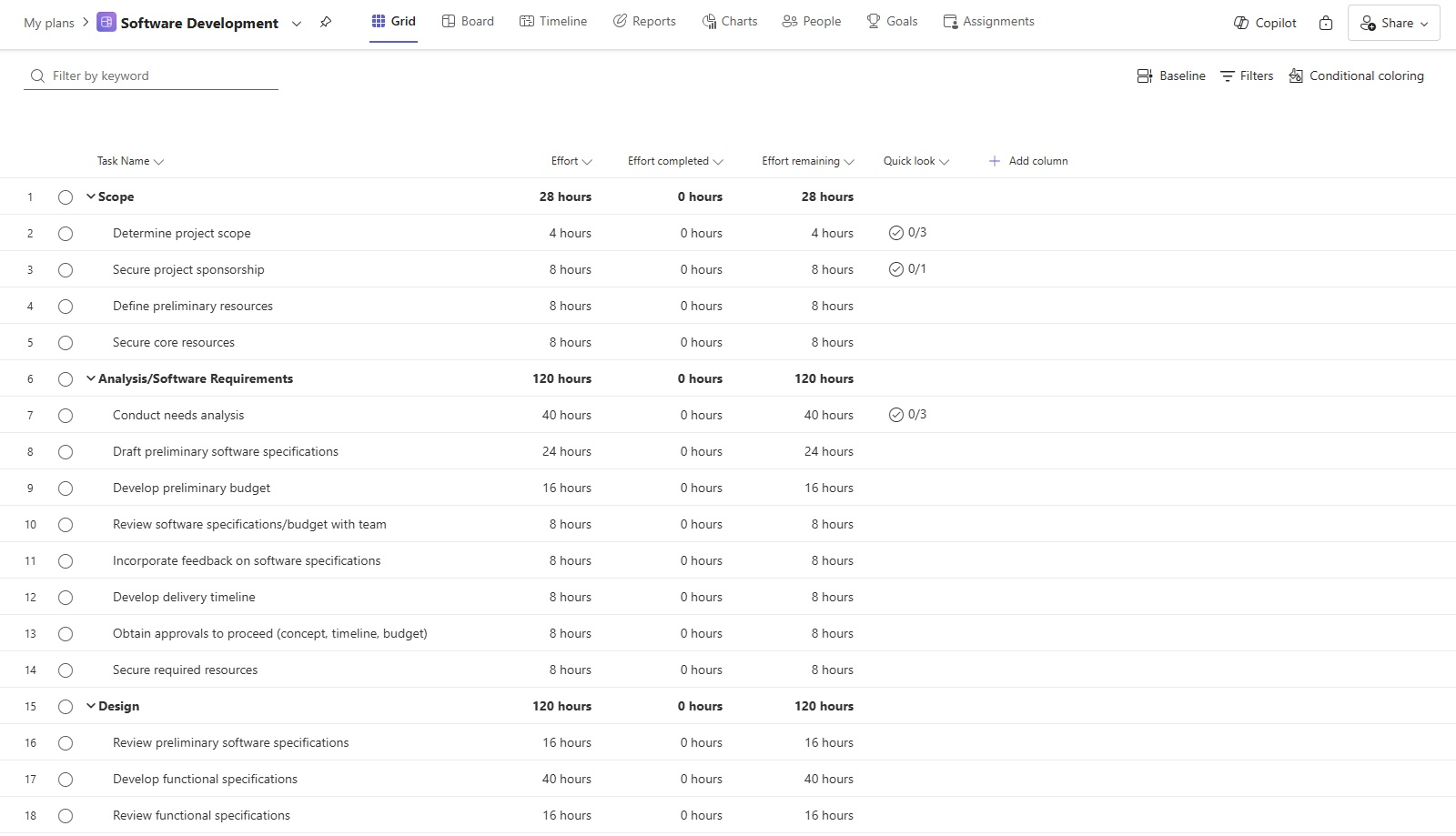This screenshot has height=836, width=1456.
Task: Click the bag icon next to Copilot
Action: 1326,23
